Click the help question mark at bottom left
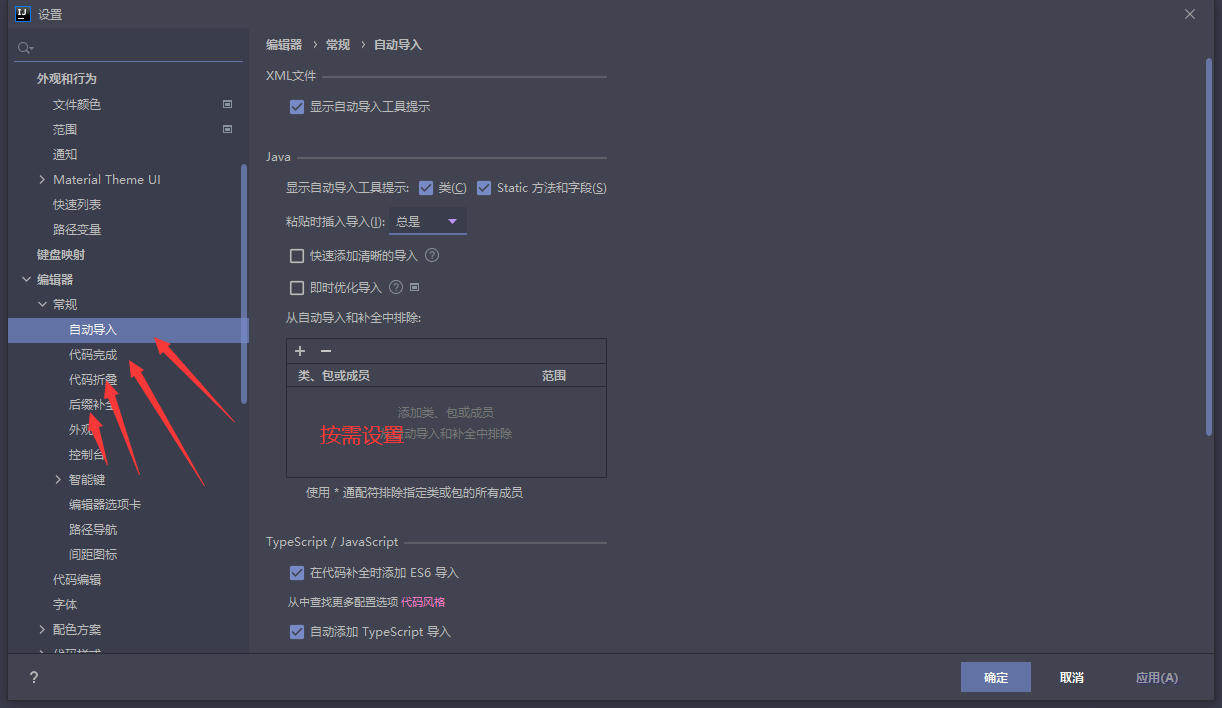This screenshot has height=708, width=1222. click(x=33, y=677)
